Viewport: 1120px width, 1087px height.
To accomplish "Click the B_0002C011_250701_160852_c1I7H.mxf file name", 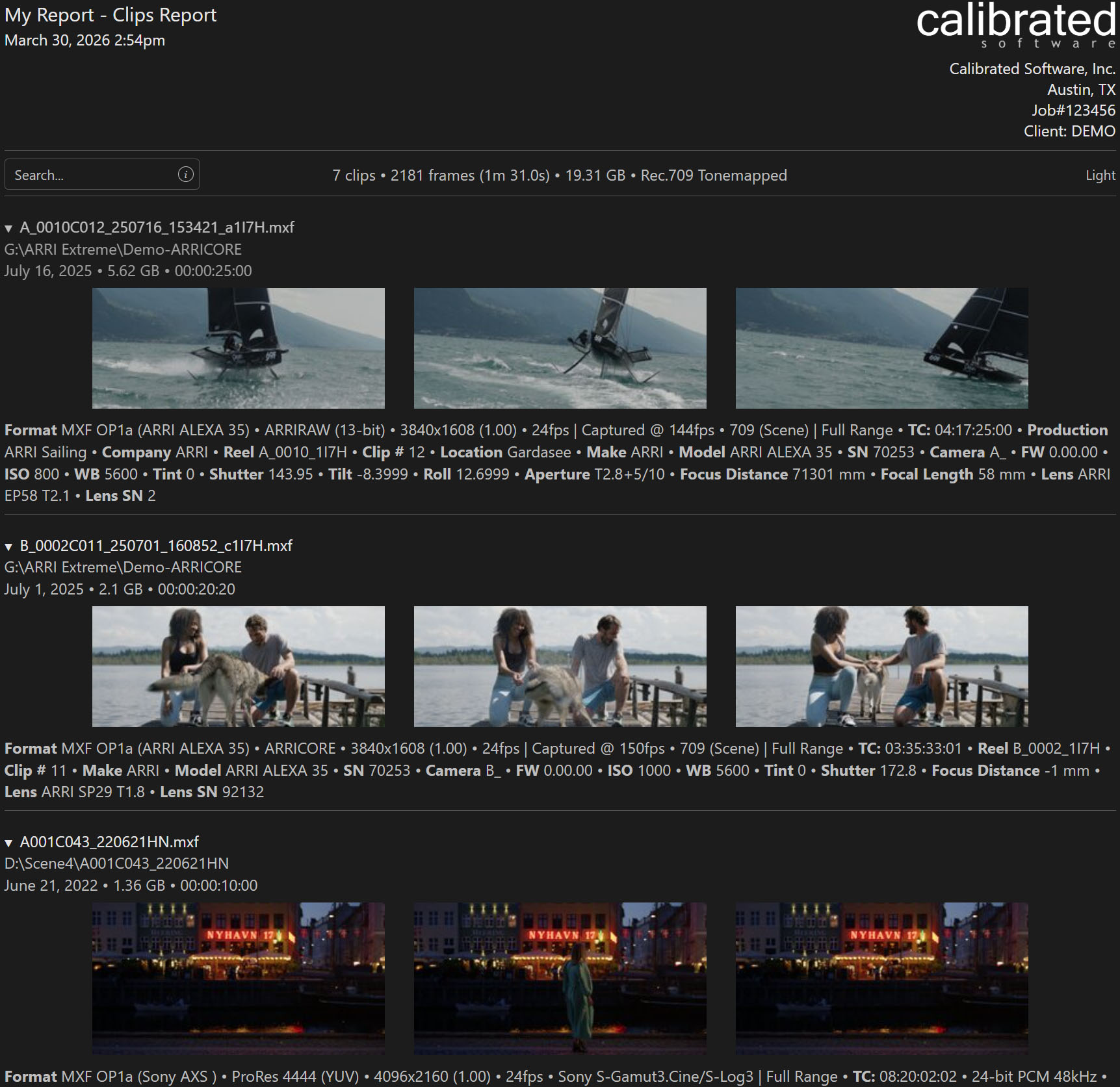I will tap(156, 546).
